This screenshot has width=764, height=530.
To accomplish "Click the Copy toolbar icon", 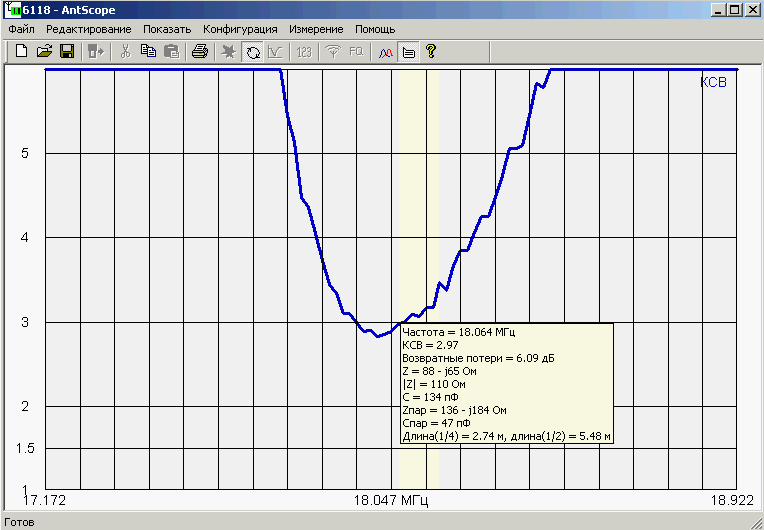I will (148, 52).
